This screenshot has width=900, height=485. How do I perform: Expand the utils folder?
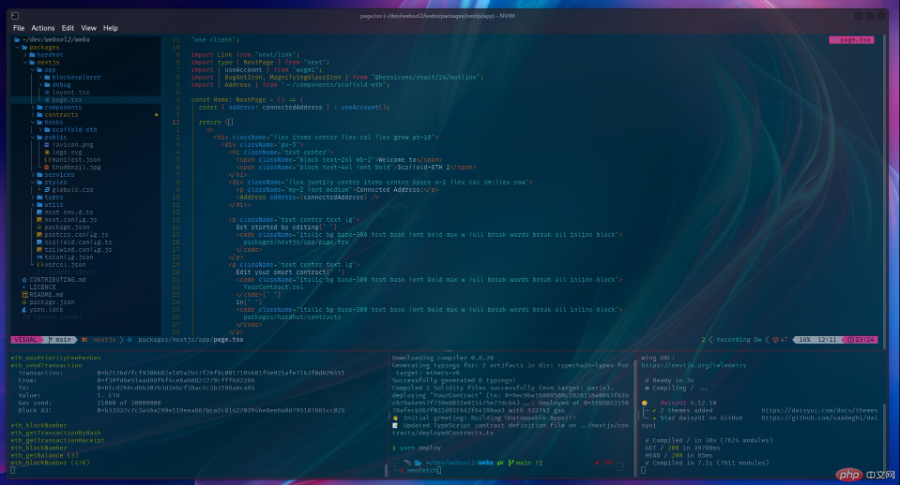[33, 204]
